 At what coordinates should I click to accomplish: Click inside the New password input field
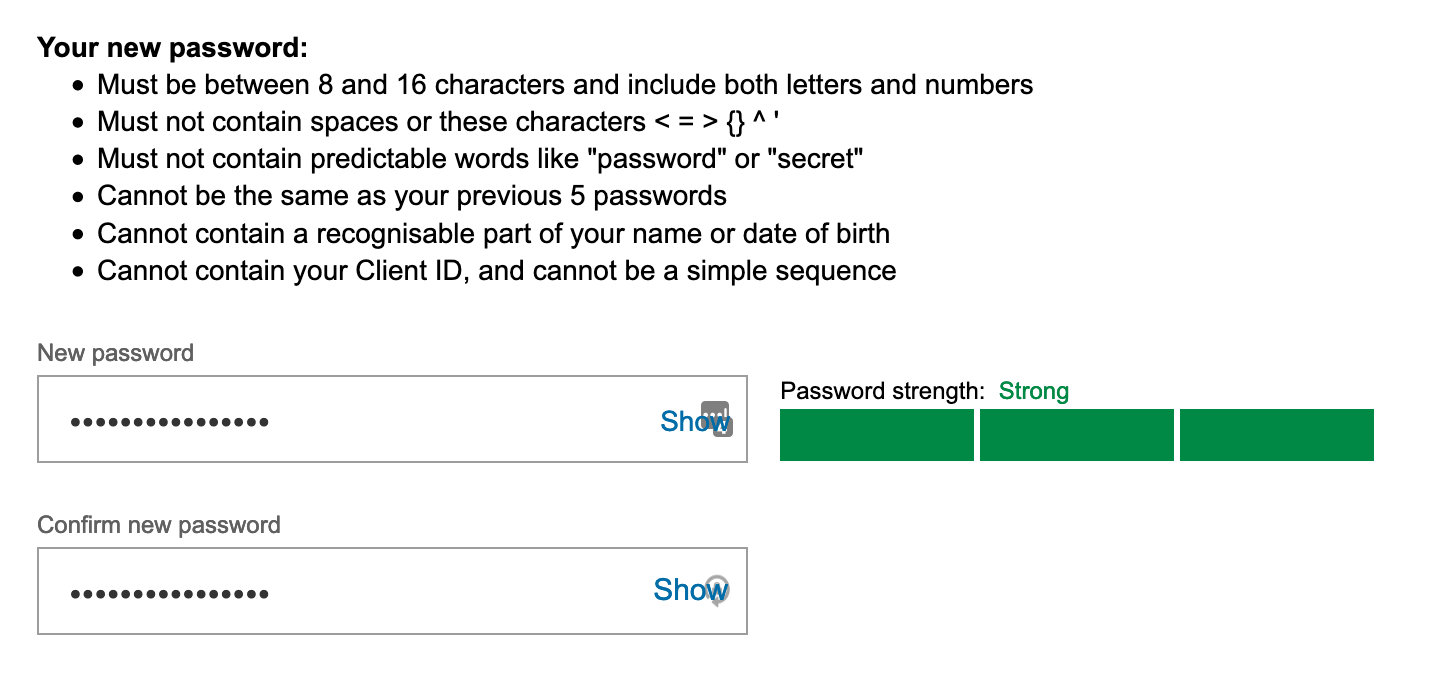pyautogui.click(x=350, y=420)
